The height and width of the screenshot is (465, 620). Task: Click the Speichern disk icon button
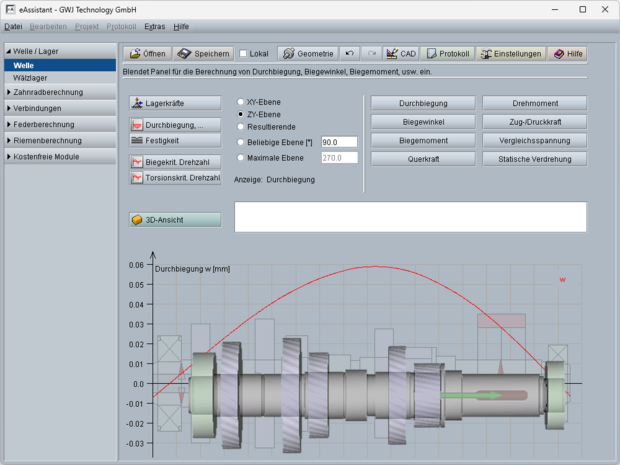203,54
